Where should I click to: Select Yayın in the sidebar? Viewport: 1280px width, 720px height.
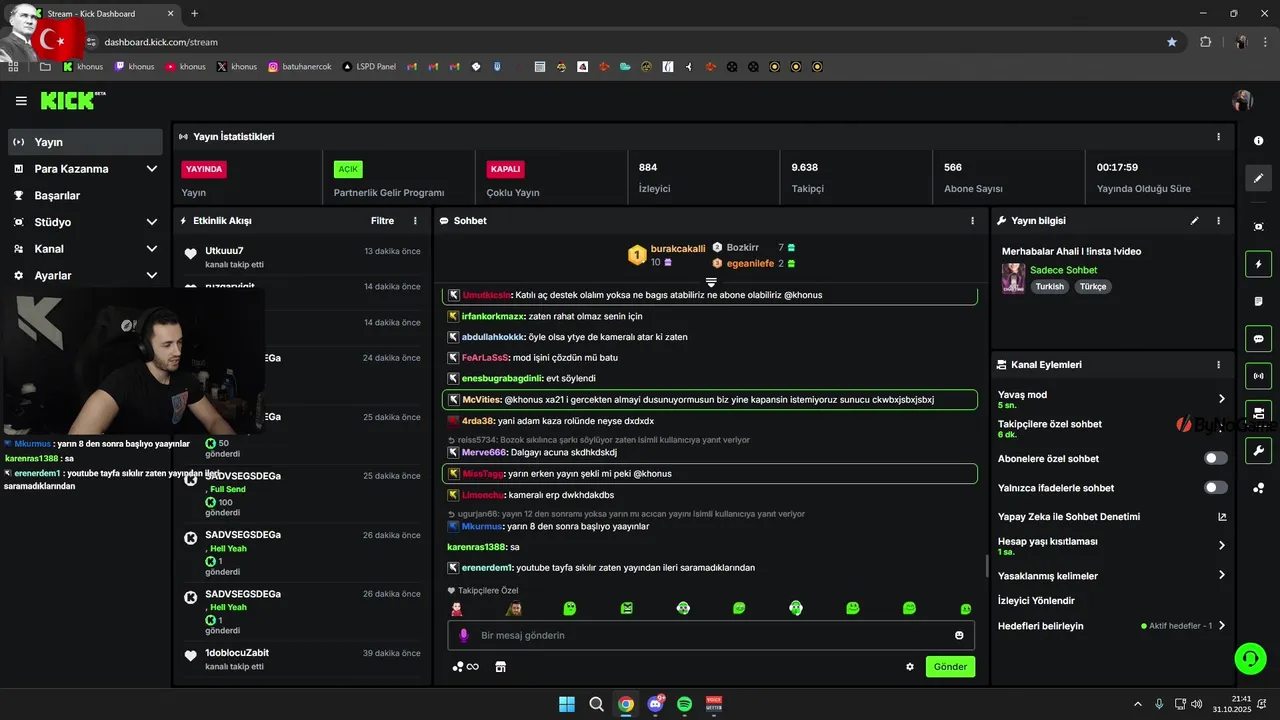[x=85, y=142]
